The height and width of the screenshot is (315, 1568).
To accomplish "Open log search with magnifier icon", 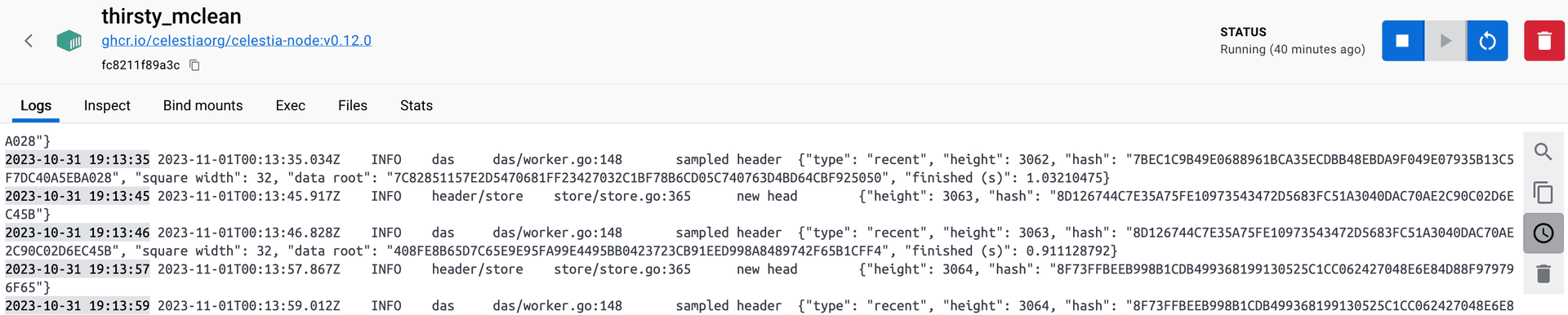I will [1543, 152].
